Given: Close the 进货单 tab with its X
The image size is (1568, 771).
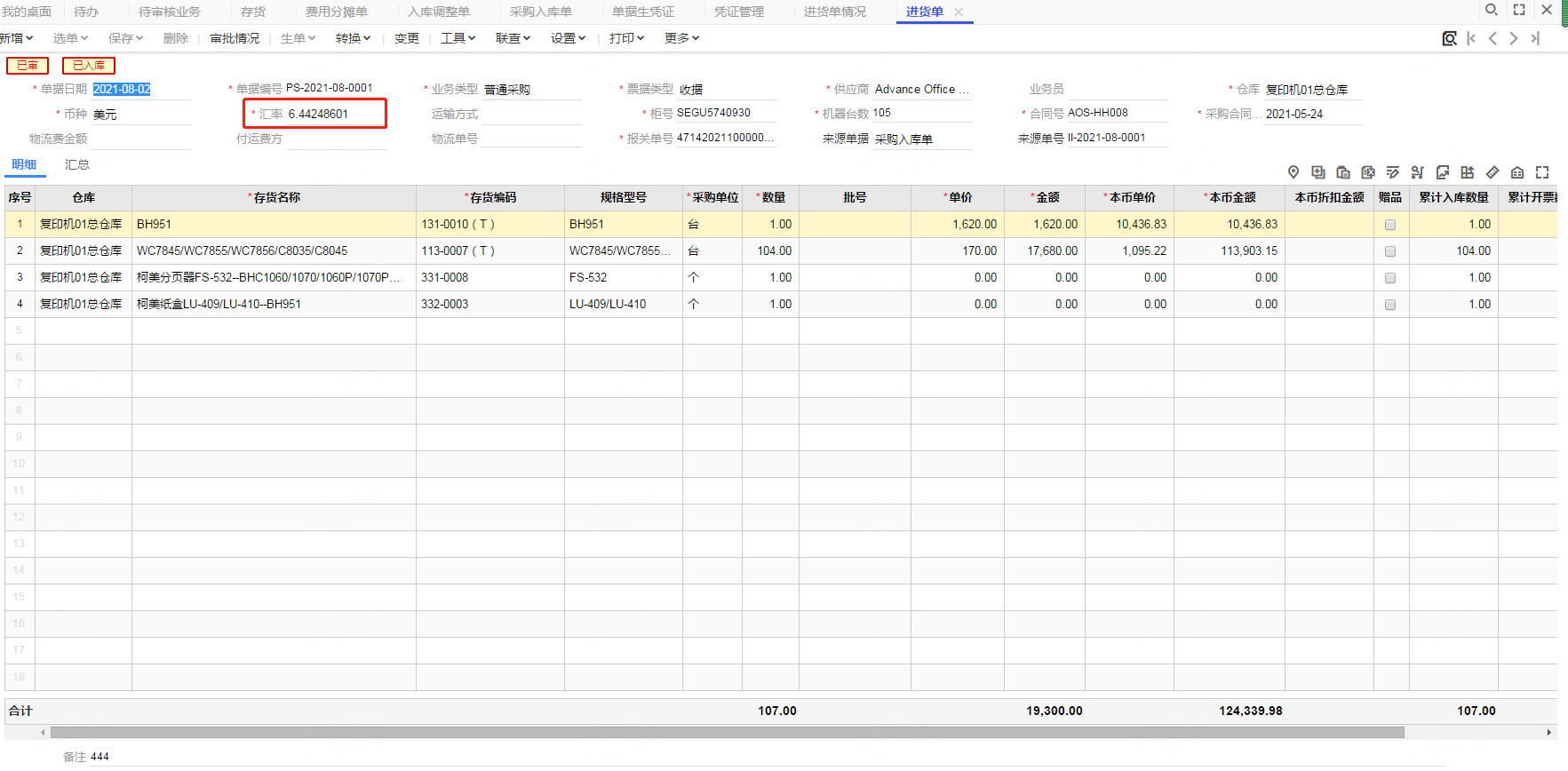Looking at the screenshot, I should [x=959, y=12].
